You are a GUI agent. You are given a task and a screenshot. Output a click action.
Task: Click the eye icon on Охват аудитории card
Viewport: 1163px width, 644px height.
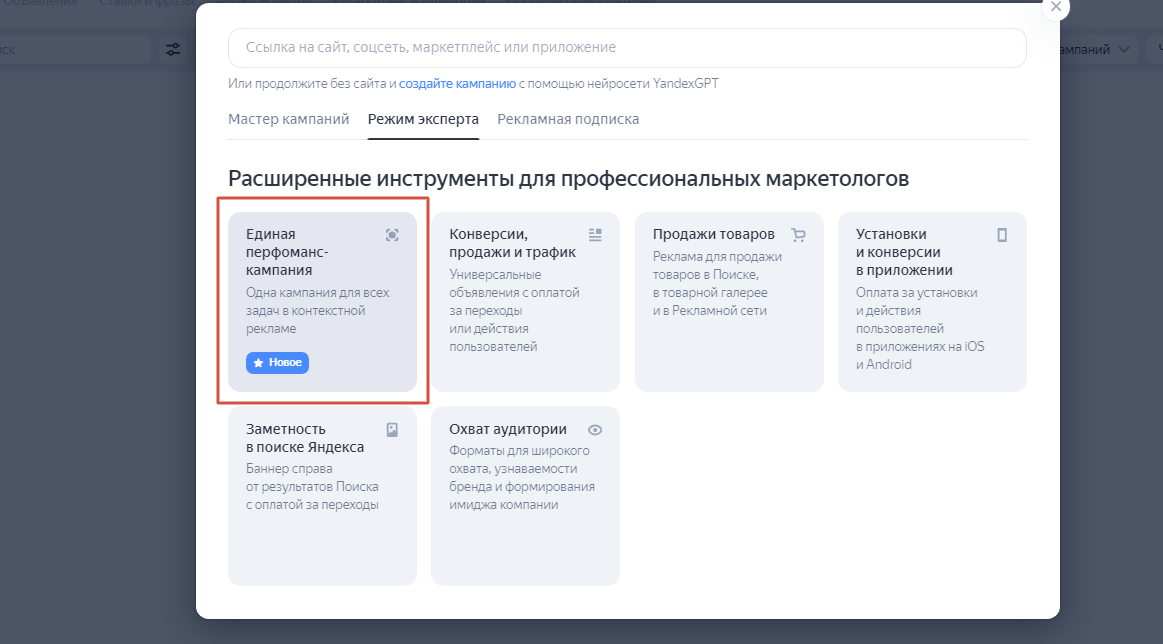click(595, 430)
